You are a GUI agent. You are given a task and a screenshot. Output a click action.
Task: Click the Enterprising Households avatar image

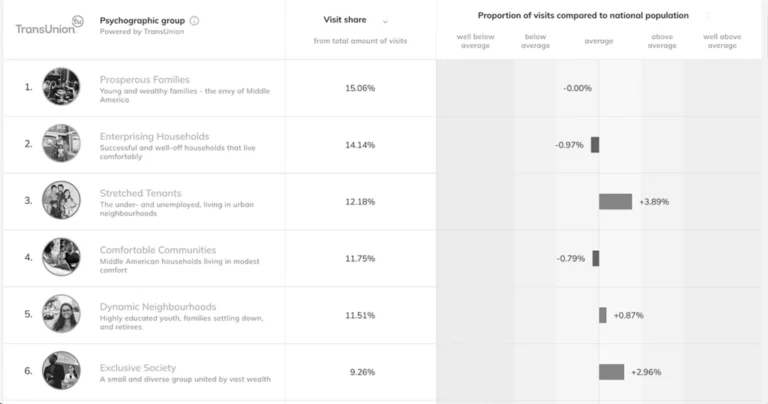(x=61, y=144)
